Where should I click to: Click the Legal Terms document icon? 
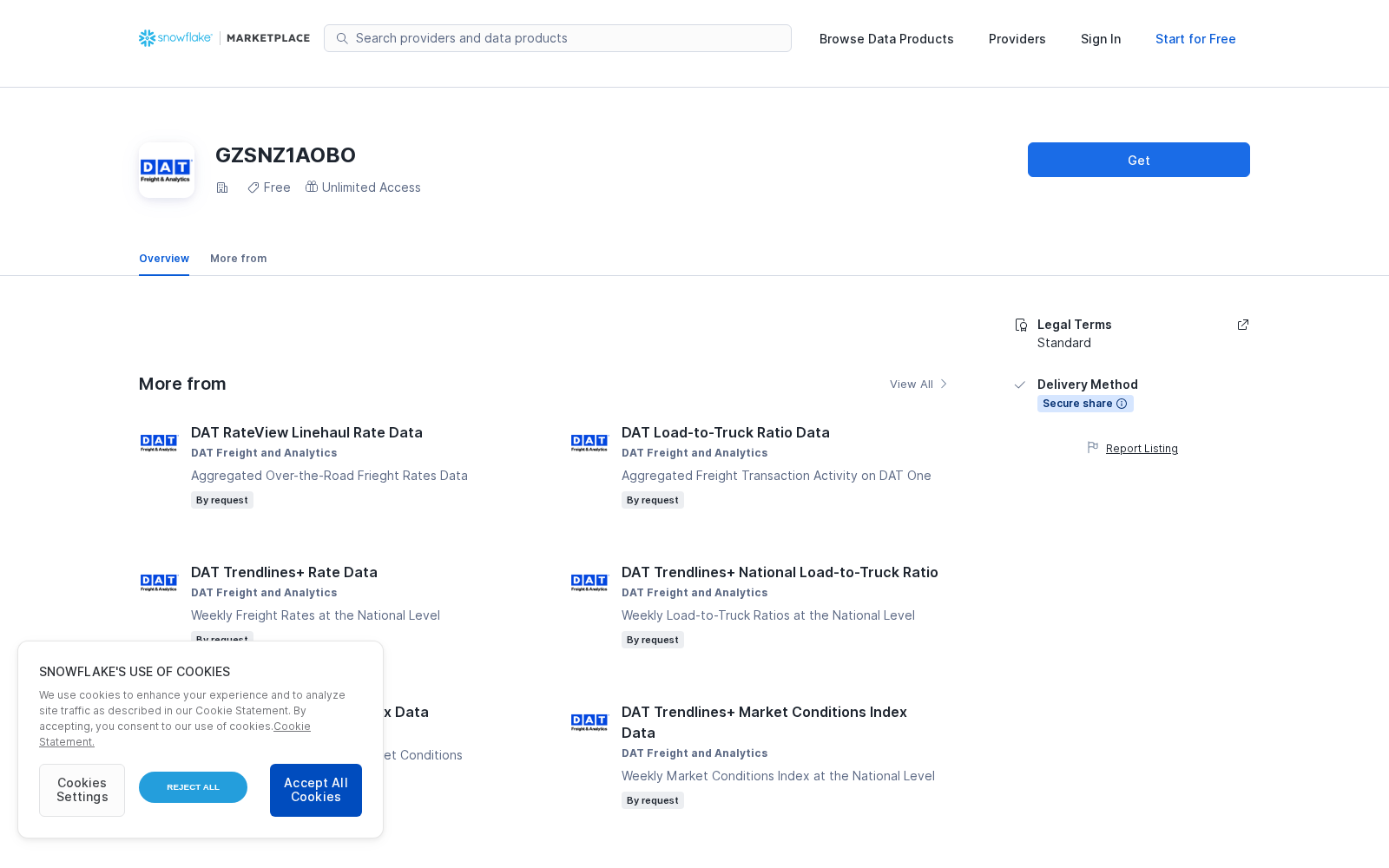(1021, 325)
